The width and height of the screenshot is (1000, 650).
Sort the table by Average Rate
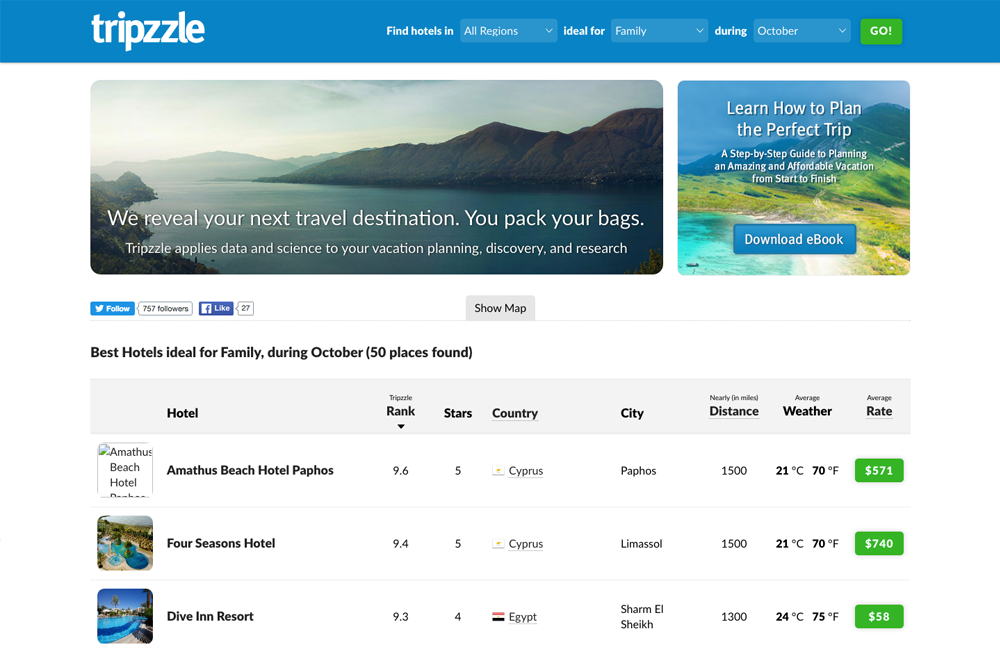(x=879, y=411)
